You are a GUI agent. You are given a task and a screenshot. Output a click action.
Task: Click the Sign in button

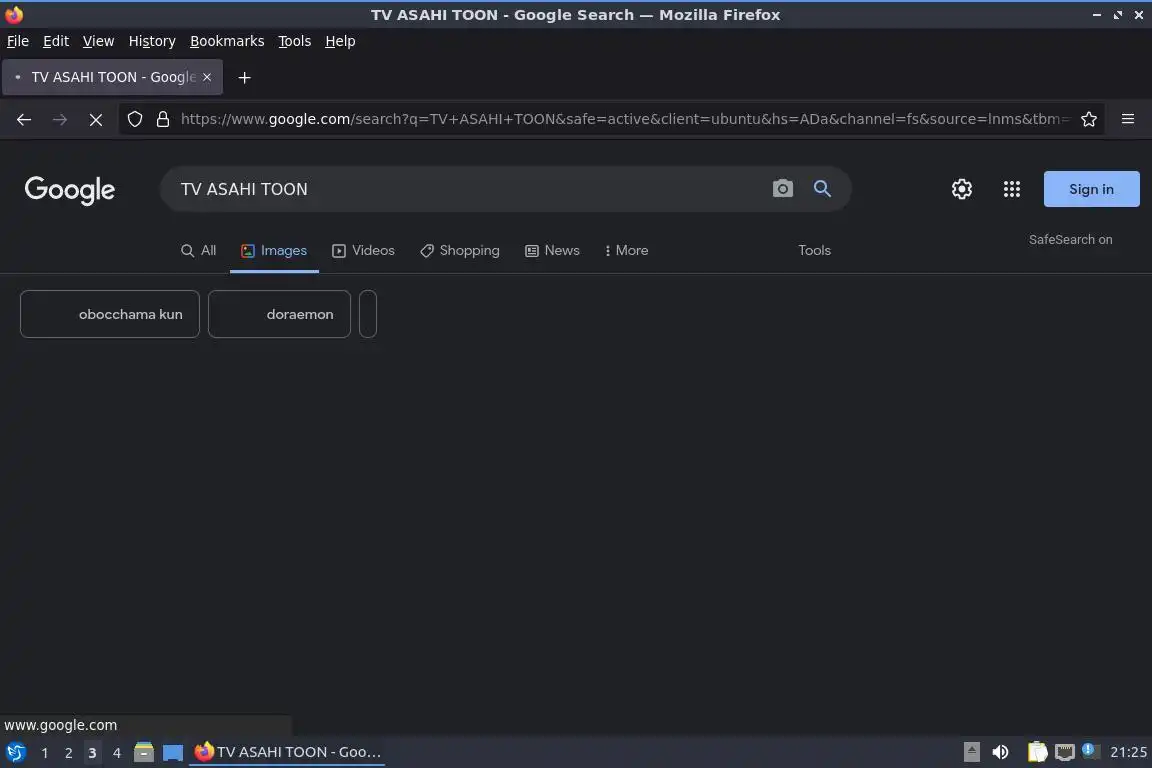1091,189
